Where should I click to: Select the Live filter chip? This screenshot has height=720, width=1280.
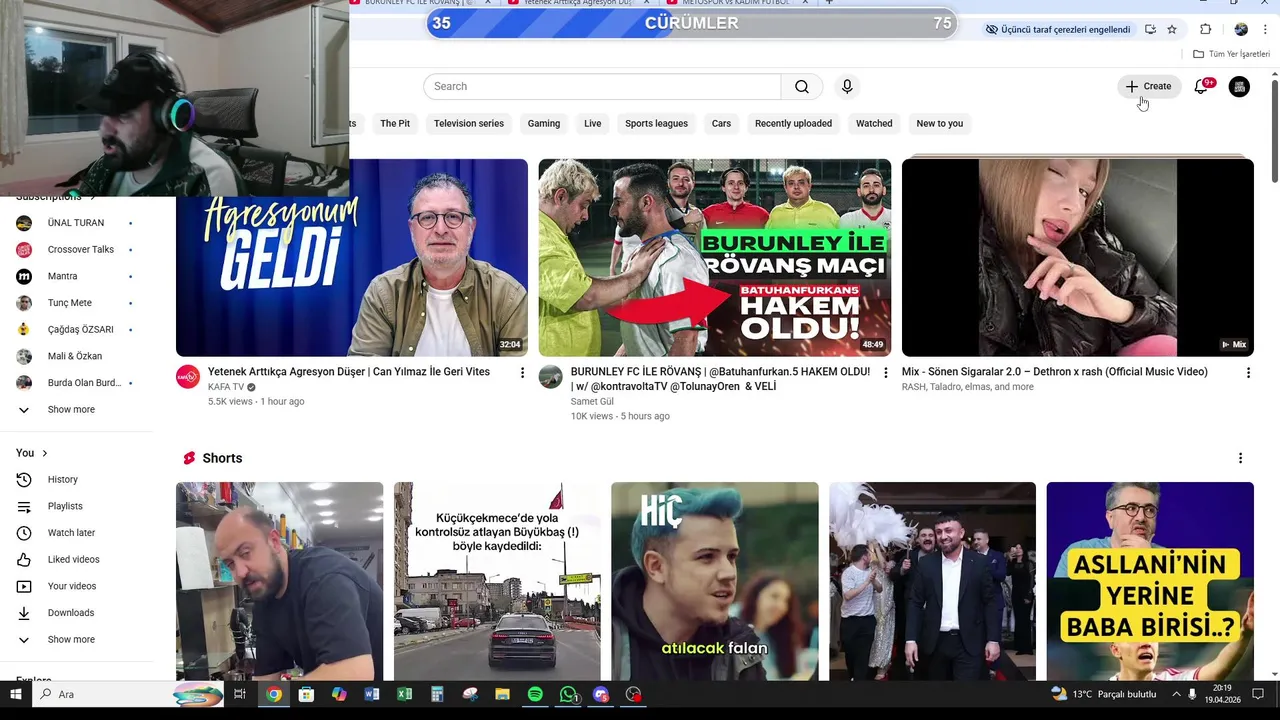(x=593, y=124)
